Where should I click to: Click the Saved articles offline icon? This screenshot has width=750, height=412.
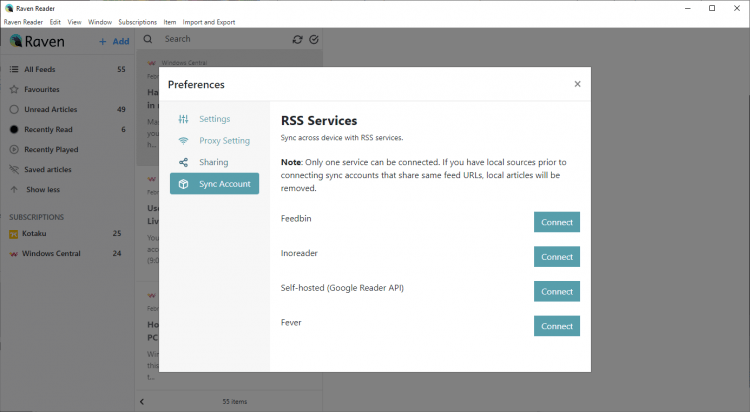point(14,170)
